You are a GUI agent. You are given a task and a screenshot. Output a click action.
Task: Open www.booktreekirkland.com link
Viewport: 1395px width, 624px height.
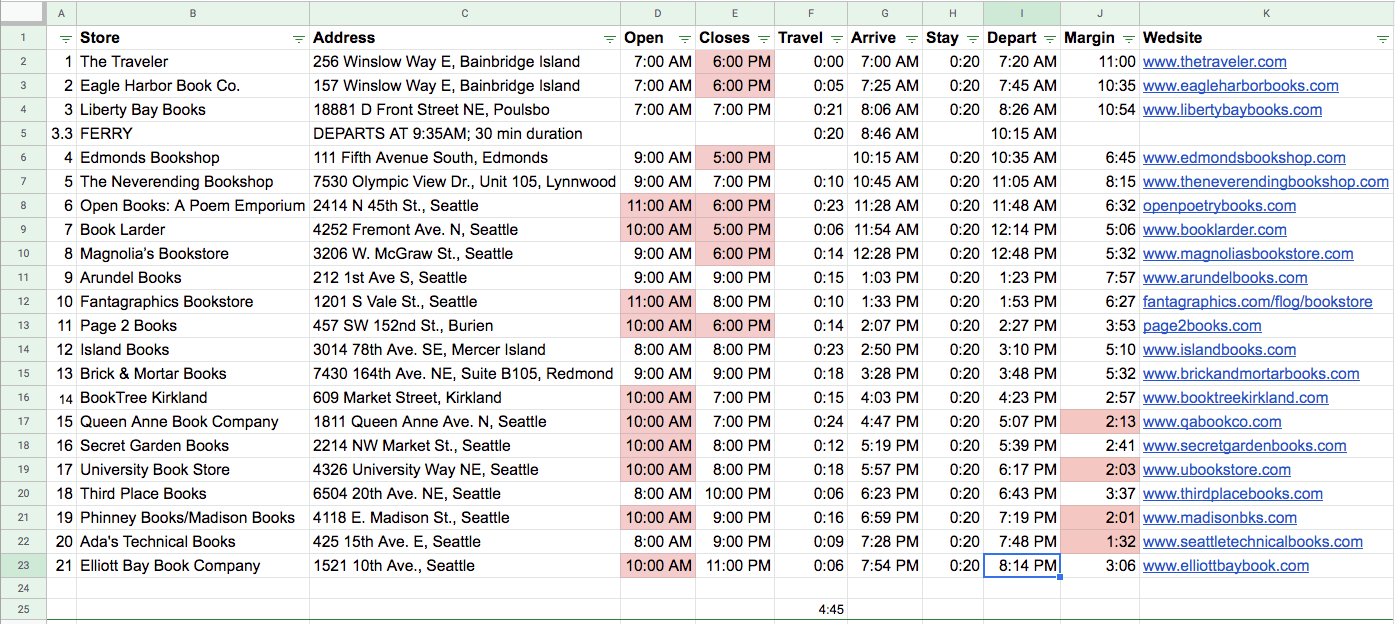point(1236,398)
